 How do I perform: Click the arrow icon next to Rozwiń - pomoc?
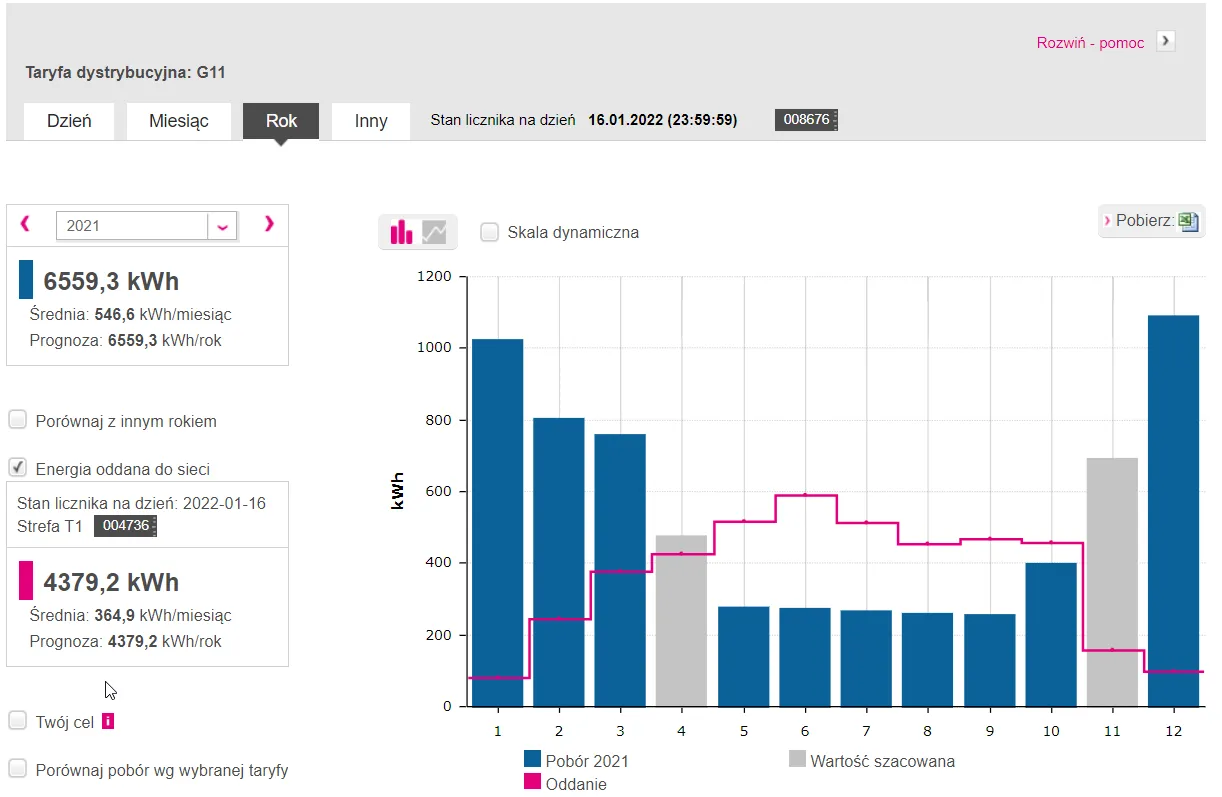tap(1165, 42)
